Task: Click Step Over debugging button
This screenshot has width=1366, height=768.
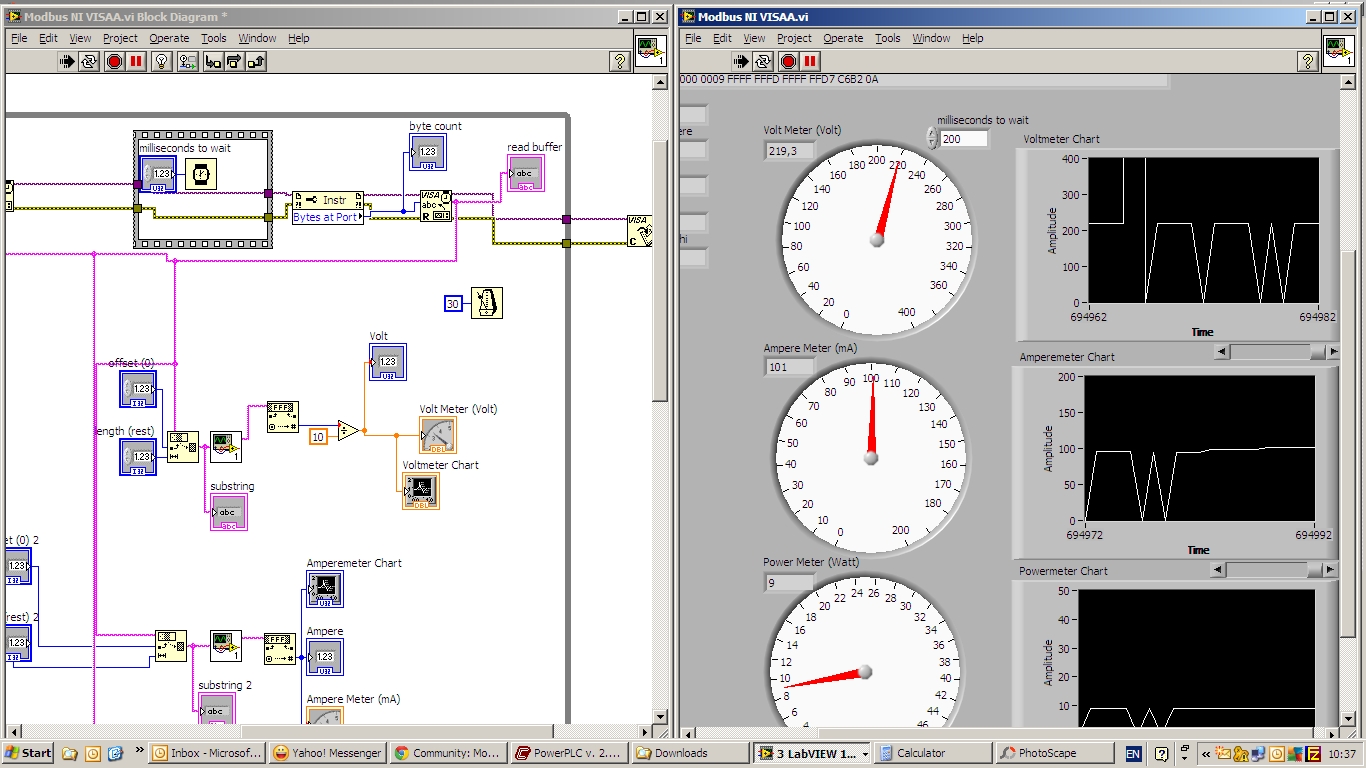Action: click(234, 62)
